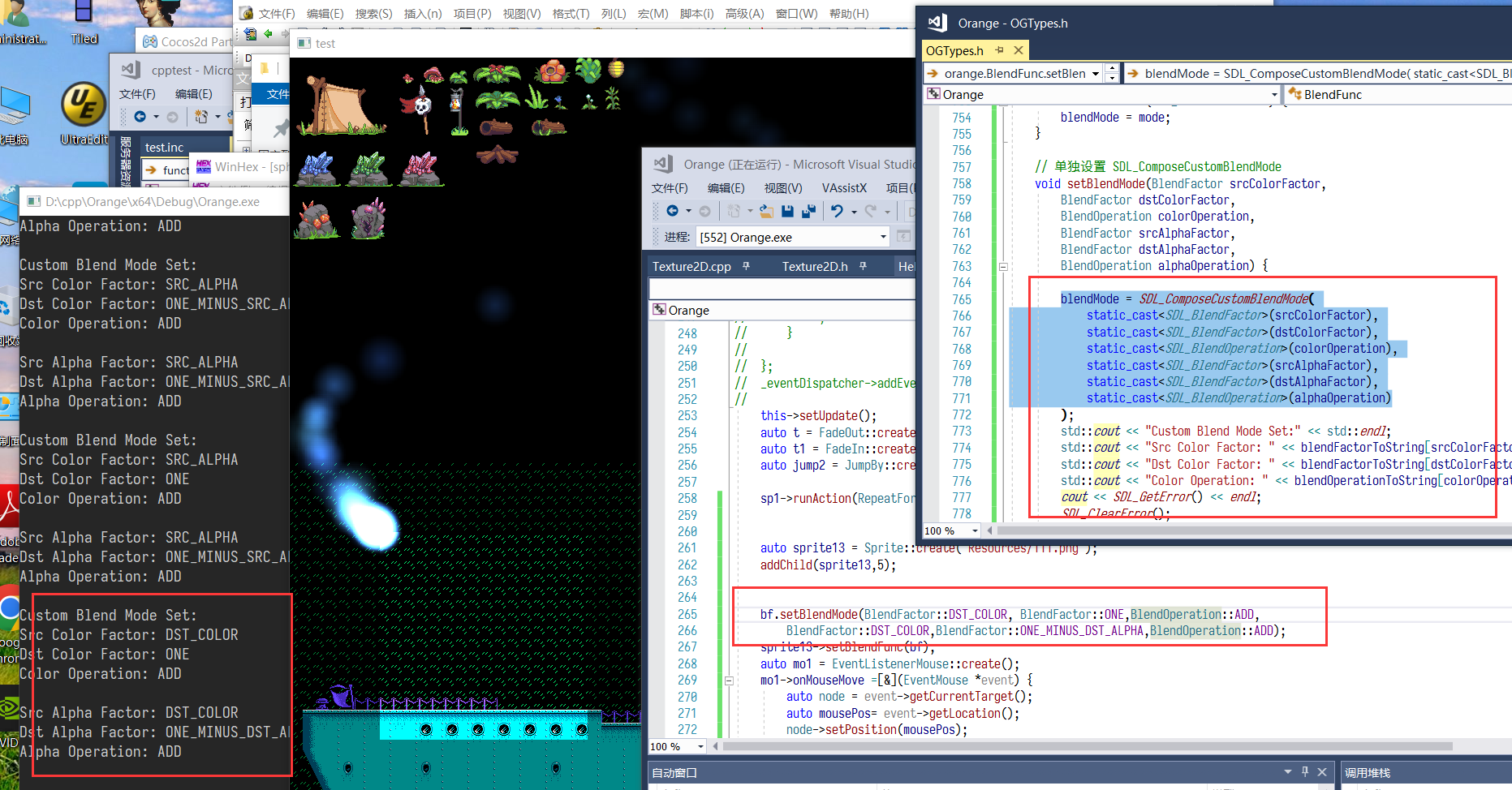Click the Undo arrow in Orange Visual Studio toolbar
This screenshot has width=1512, height=790.
click(837, 211)
